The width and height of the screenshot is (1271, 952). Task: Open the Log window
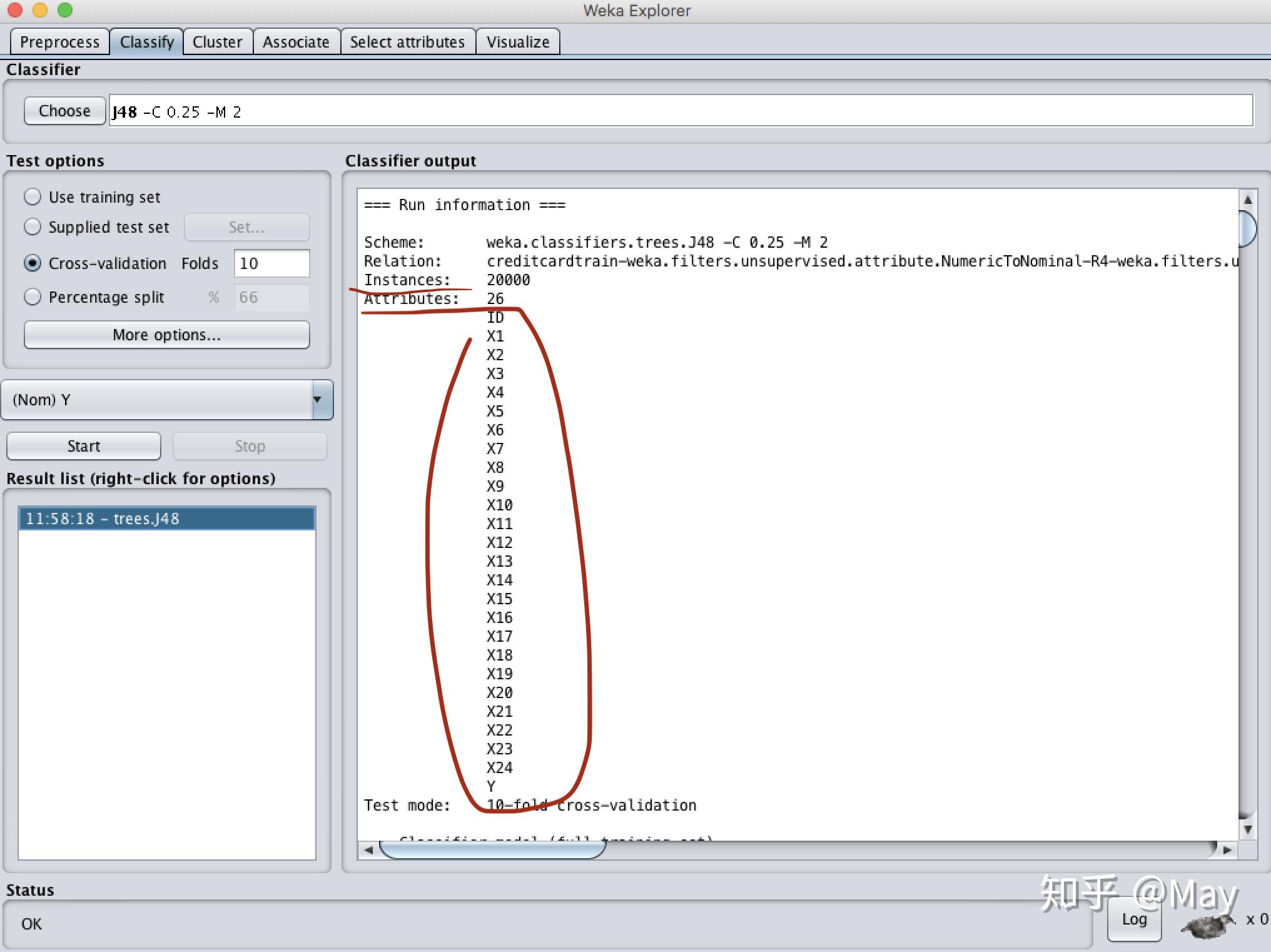point(1133,919)
